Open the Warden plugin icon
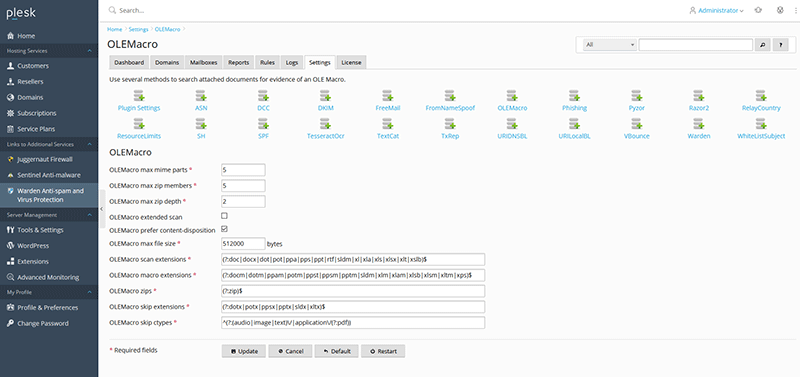800x377 pixels. coord(699,123)
